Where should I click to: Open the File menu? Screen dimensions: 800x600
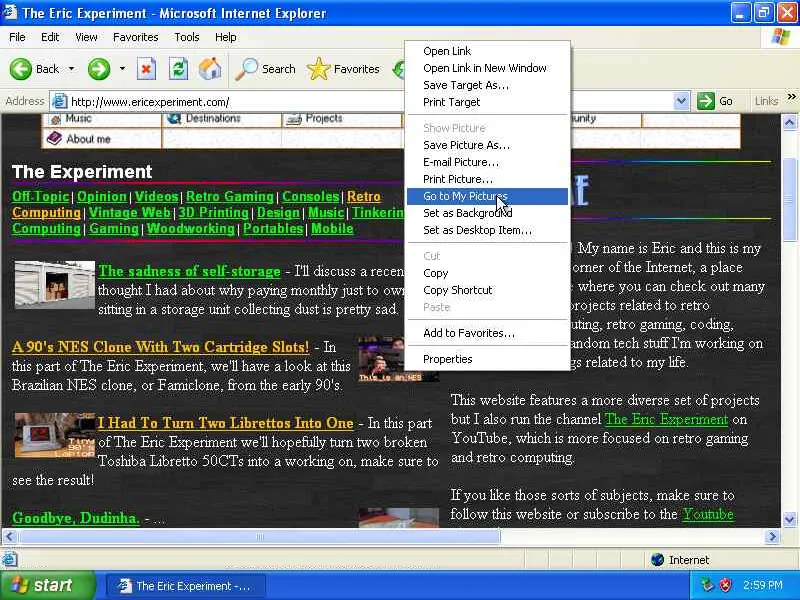17,37
